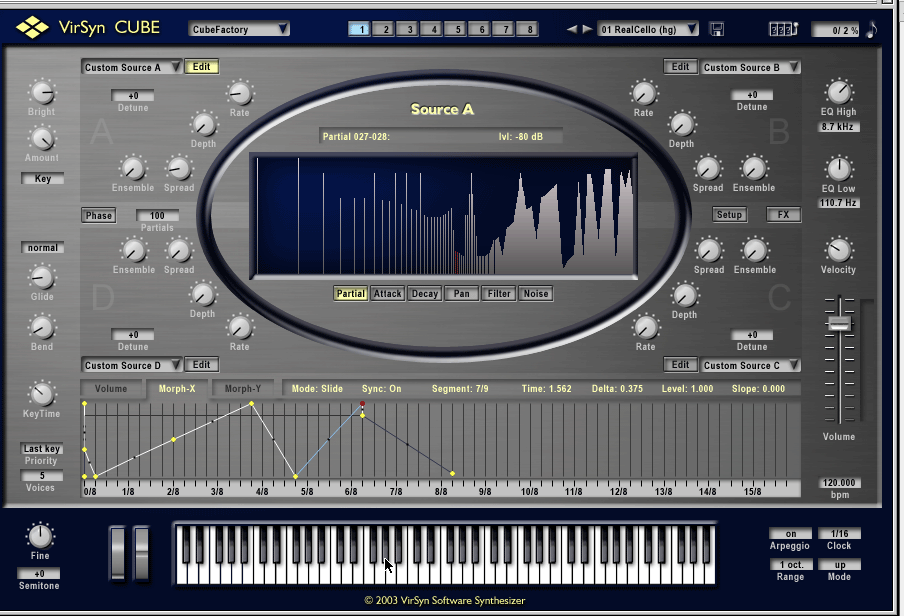Switch to the Attack tab
Image resolution: width=904 pixels, height=616 pixels.
click(387, 293)
